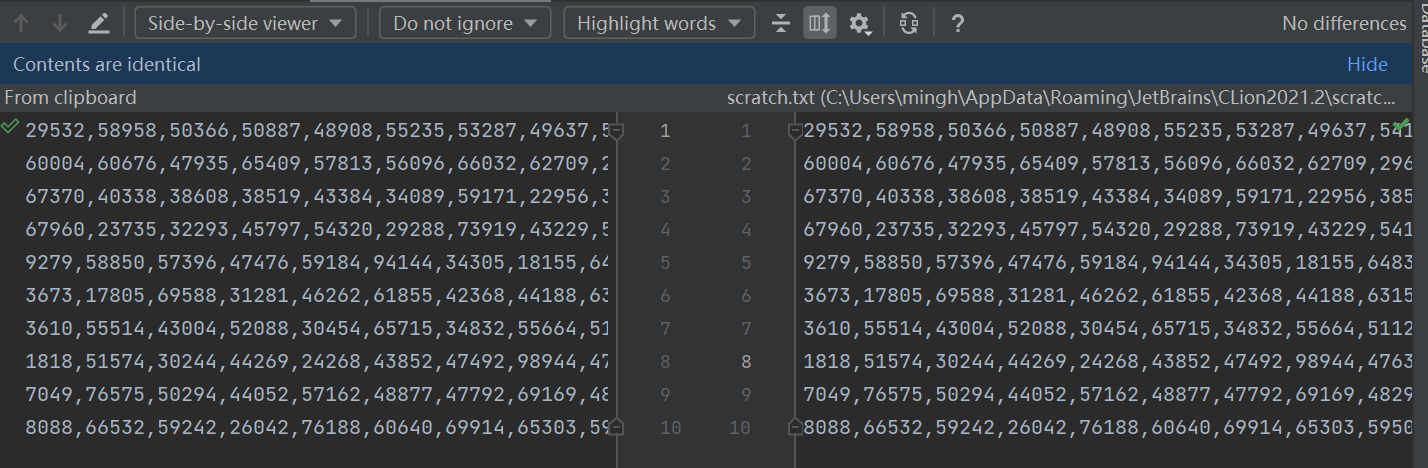1428x468 pixels.
Task: Click right pane line starting 67370,40338
Action: pos(1107,197)
